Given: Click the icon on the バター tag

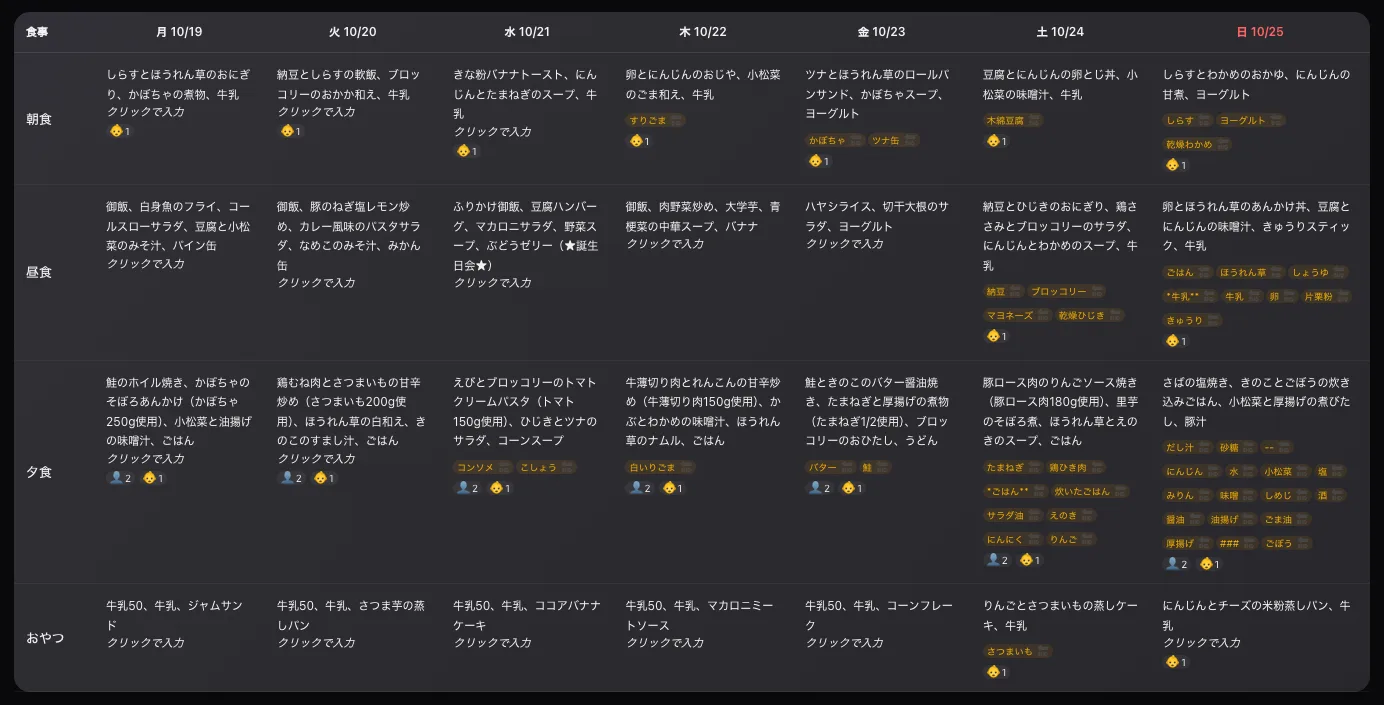Looking at the screenshot, I should point(848,467).
